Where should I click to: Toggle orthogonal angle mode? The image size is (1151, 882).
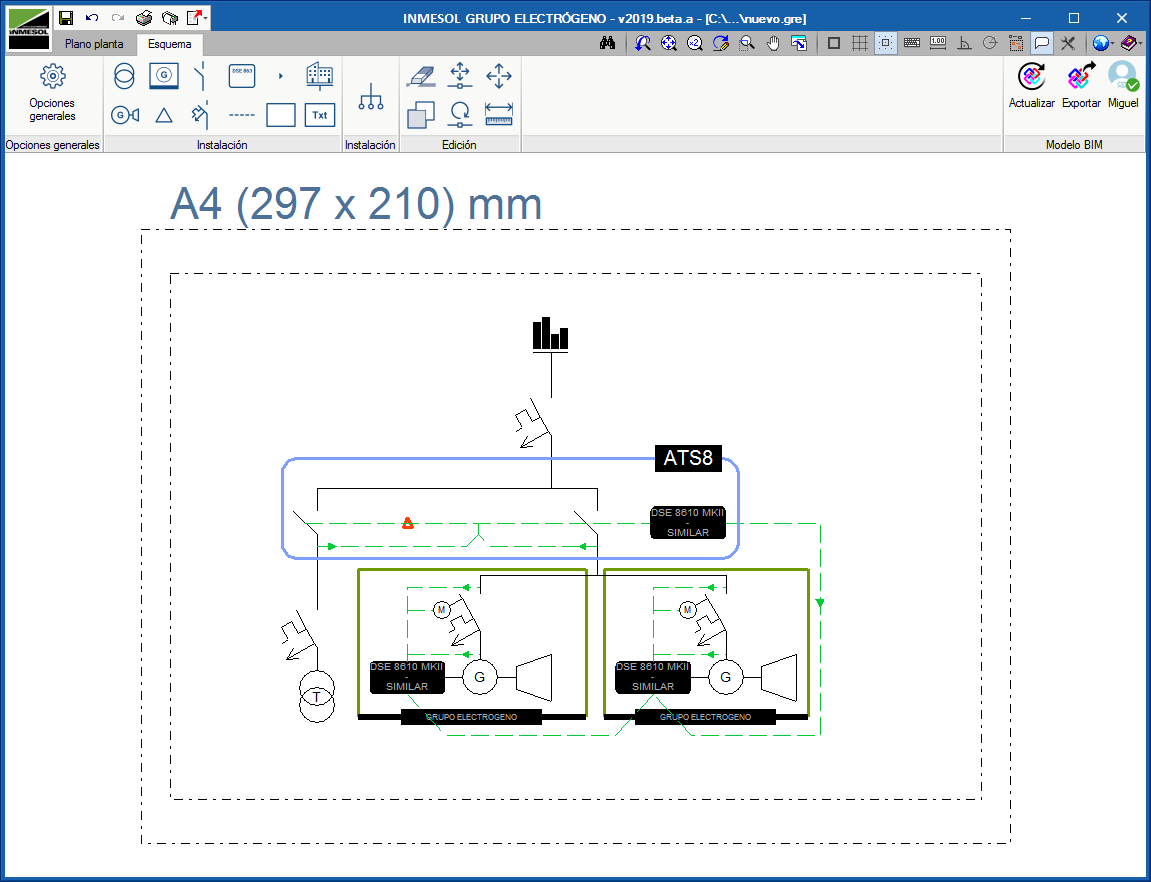click(964, 43)
